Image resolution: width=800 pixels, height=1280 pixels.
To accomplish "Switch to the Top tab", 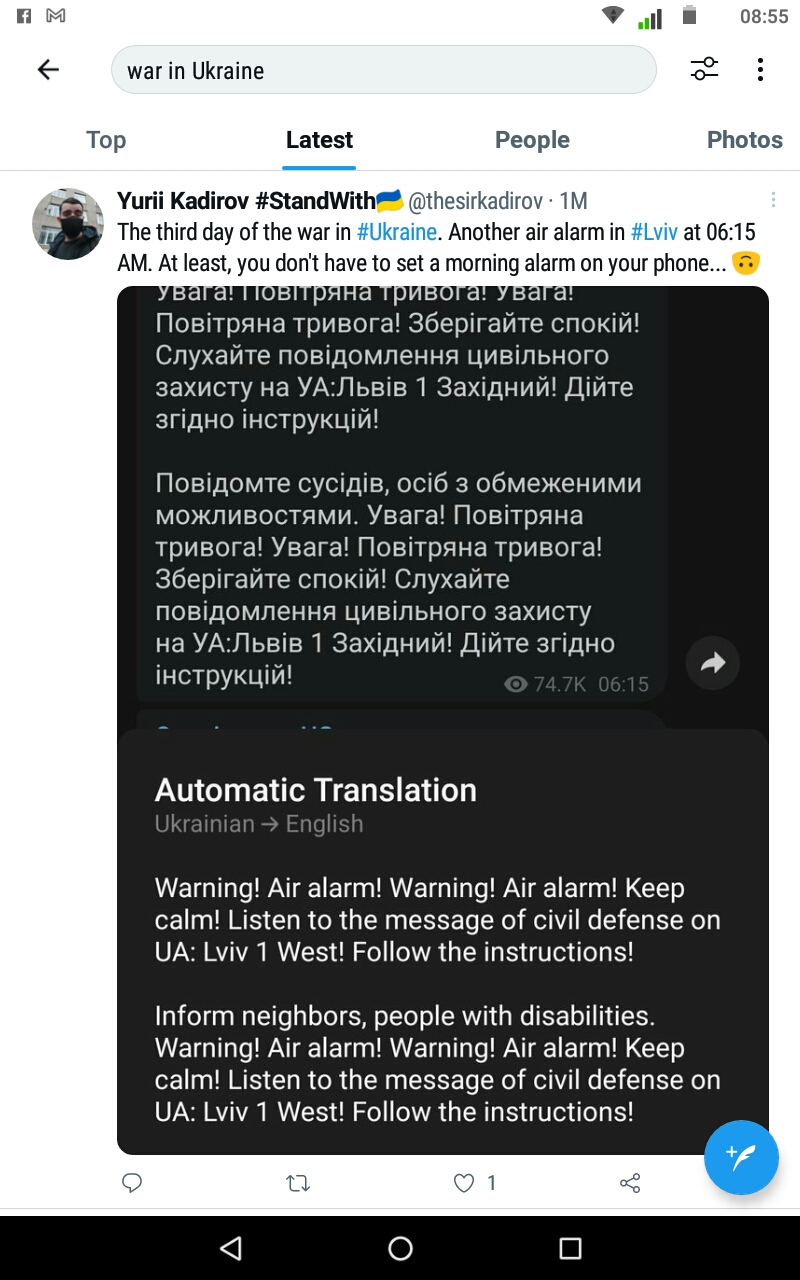I will [106, 140].
